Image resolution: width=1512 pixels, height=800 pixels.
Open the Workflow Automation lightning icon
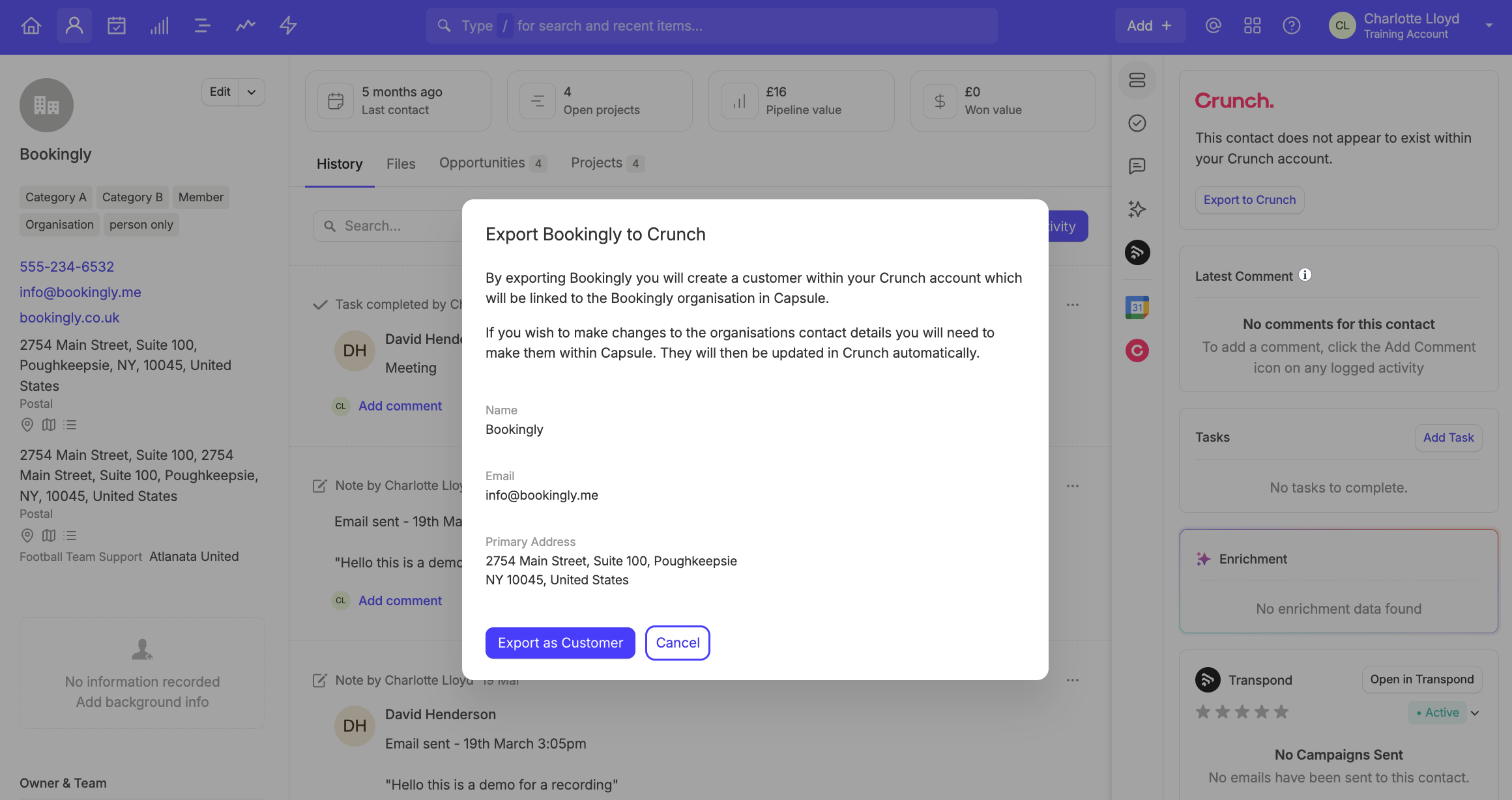288,25
